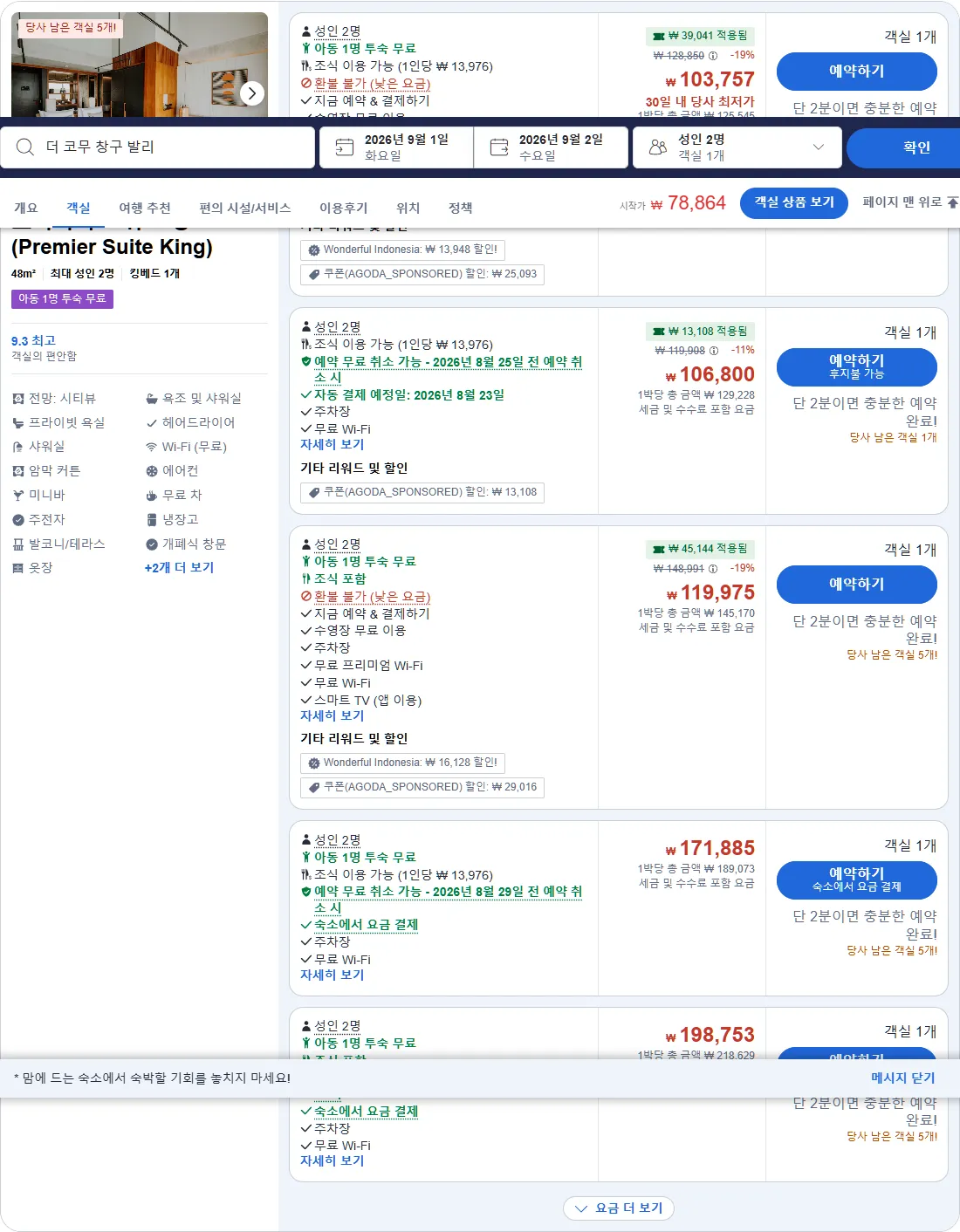This screenshot has height=1232, width=960.
Task: Click 환불 불가 (낮은 요금) in ₩ 119,975 offer
Action: (372, 597)
